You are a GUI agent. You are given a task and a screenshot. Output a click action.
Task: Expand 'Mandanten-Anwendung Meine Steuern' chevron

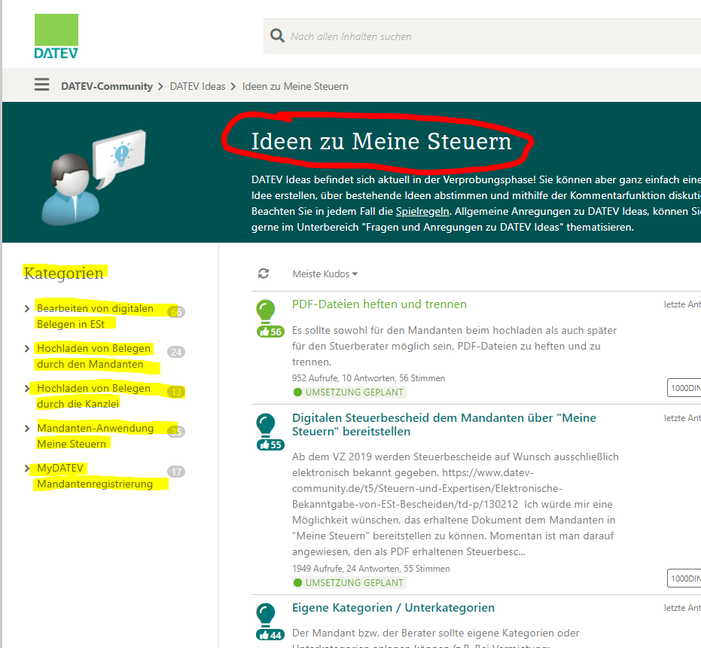point(27,428)
